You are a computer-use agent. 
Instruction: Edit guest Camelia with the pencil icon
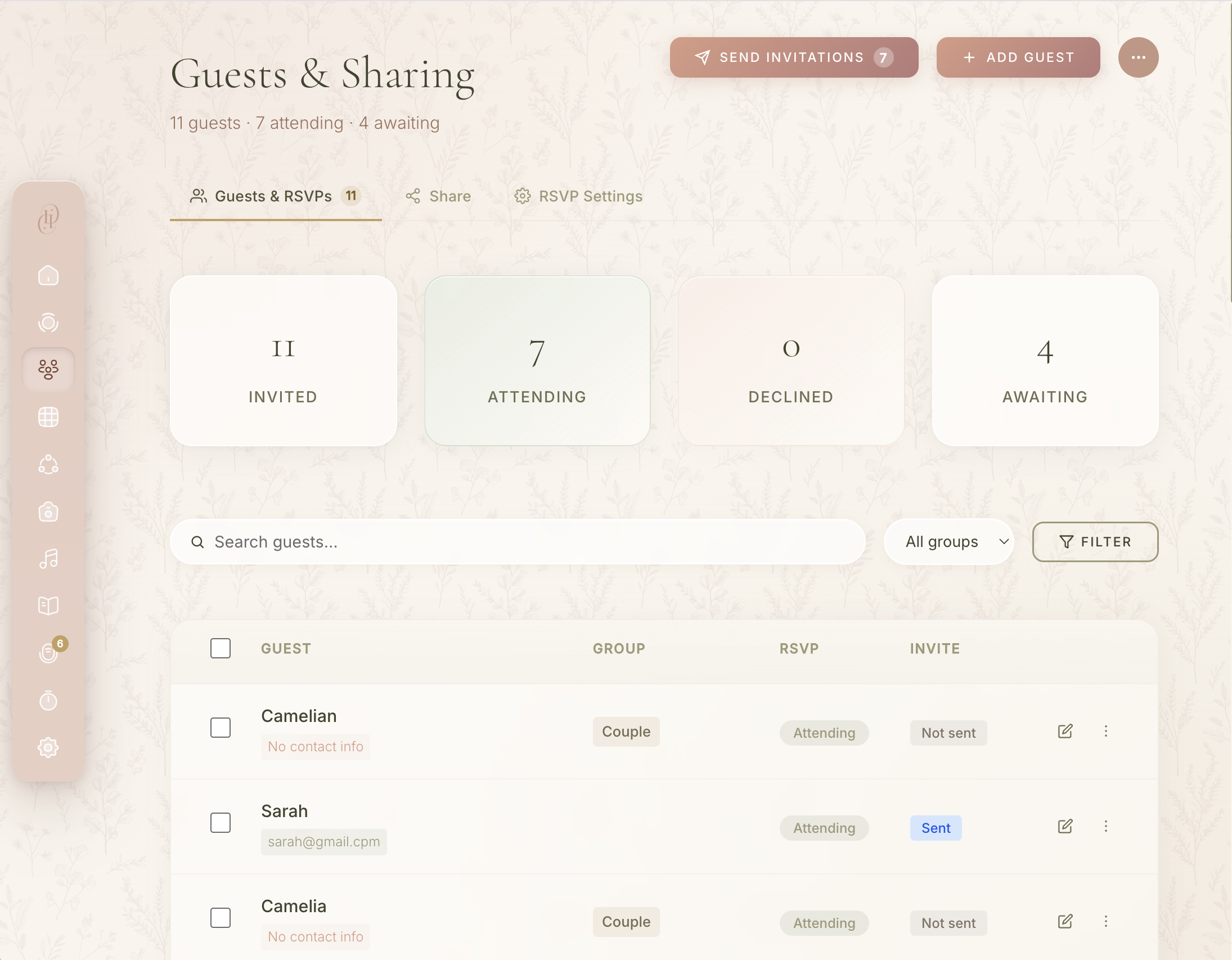[x=1065, y=922]
